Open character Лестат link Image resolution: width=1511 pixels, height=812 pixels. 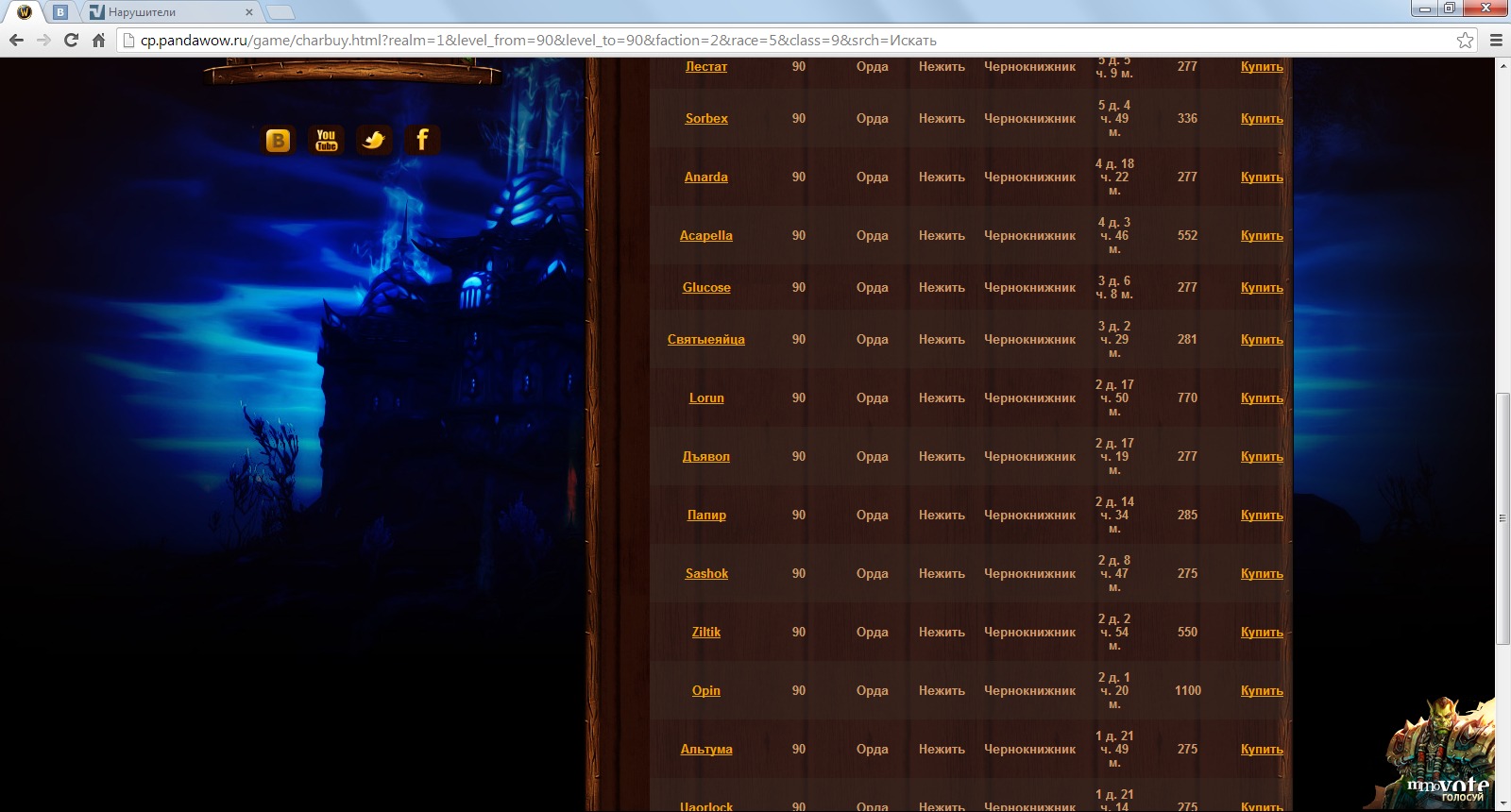(x=706, y=66)
